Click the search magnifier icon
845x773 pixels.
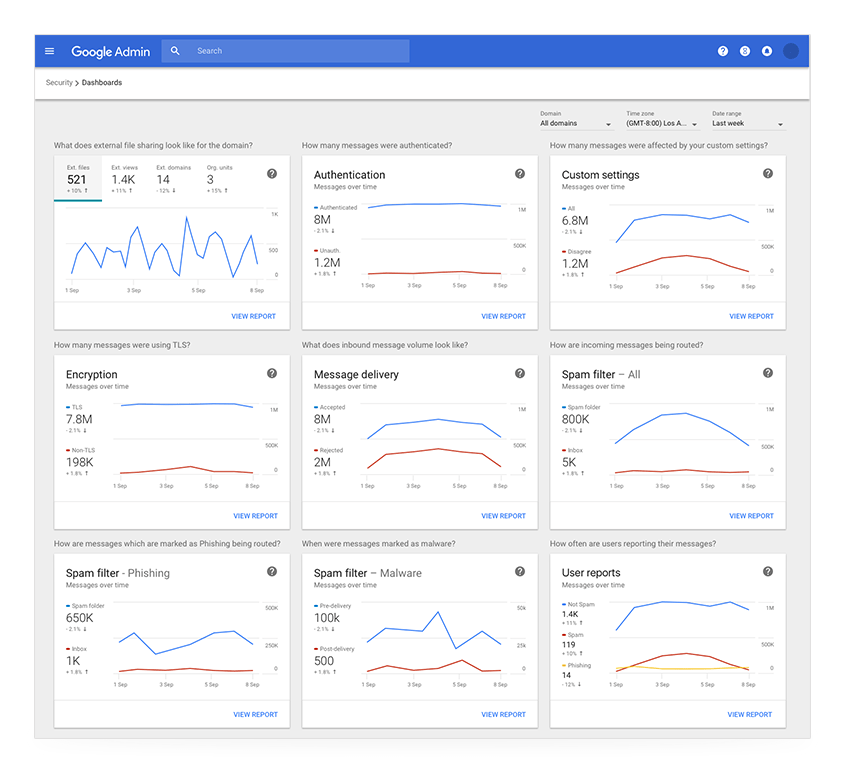[x=176, y=51]
